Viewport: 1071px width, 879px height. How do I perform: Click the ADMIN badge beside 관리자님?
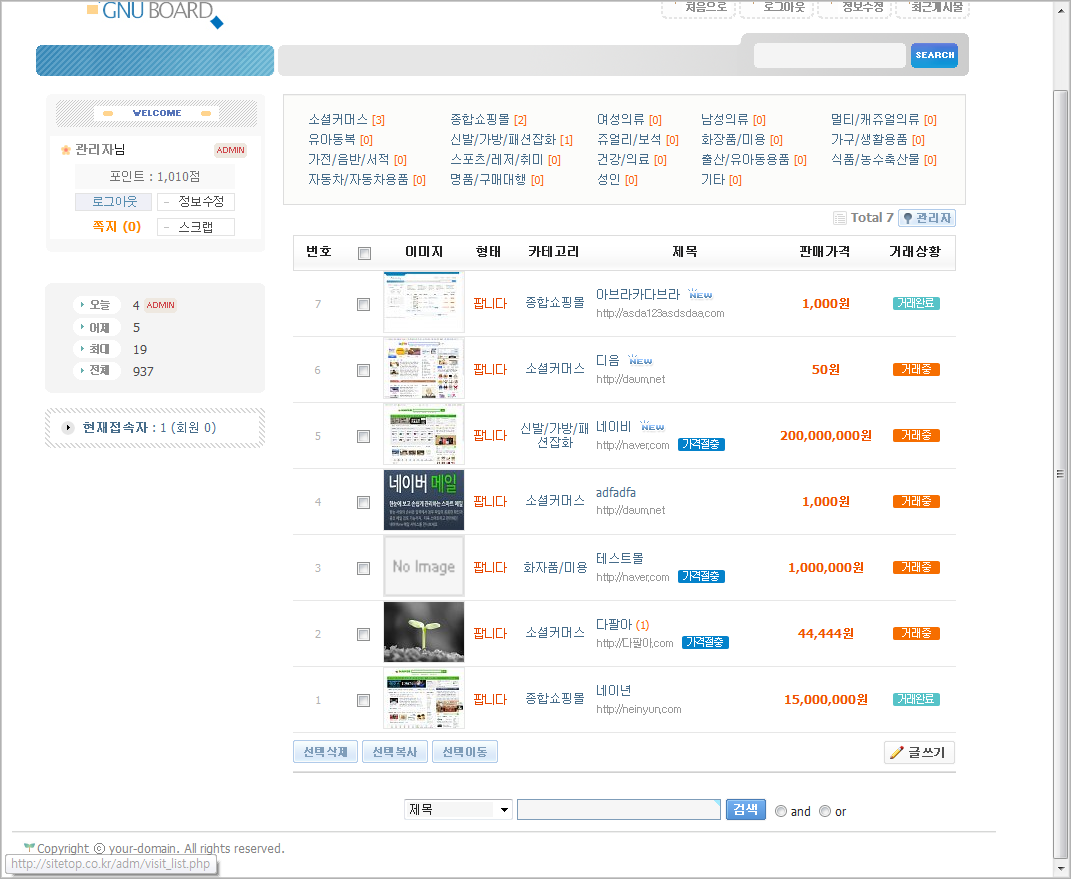230,150
